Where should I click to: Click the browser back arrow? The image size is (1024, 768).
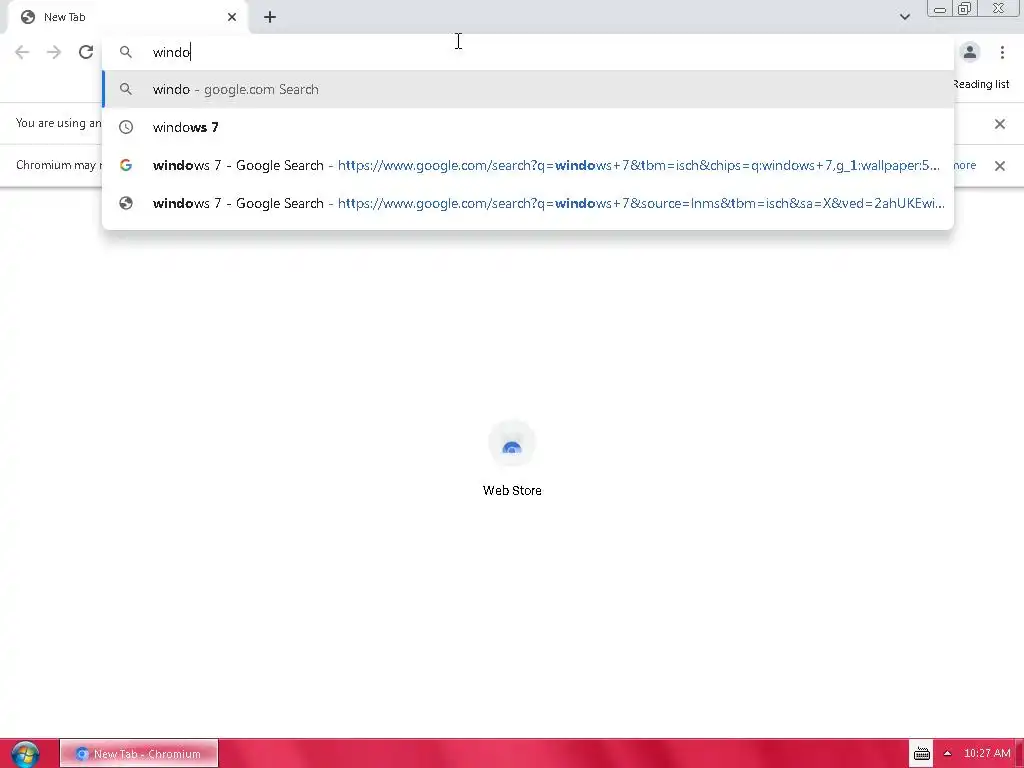pyautogui.click(x=22, y=52)
